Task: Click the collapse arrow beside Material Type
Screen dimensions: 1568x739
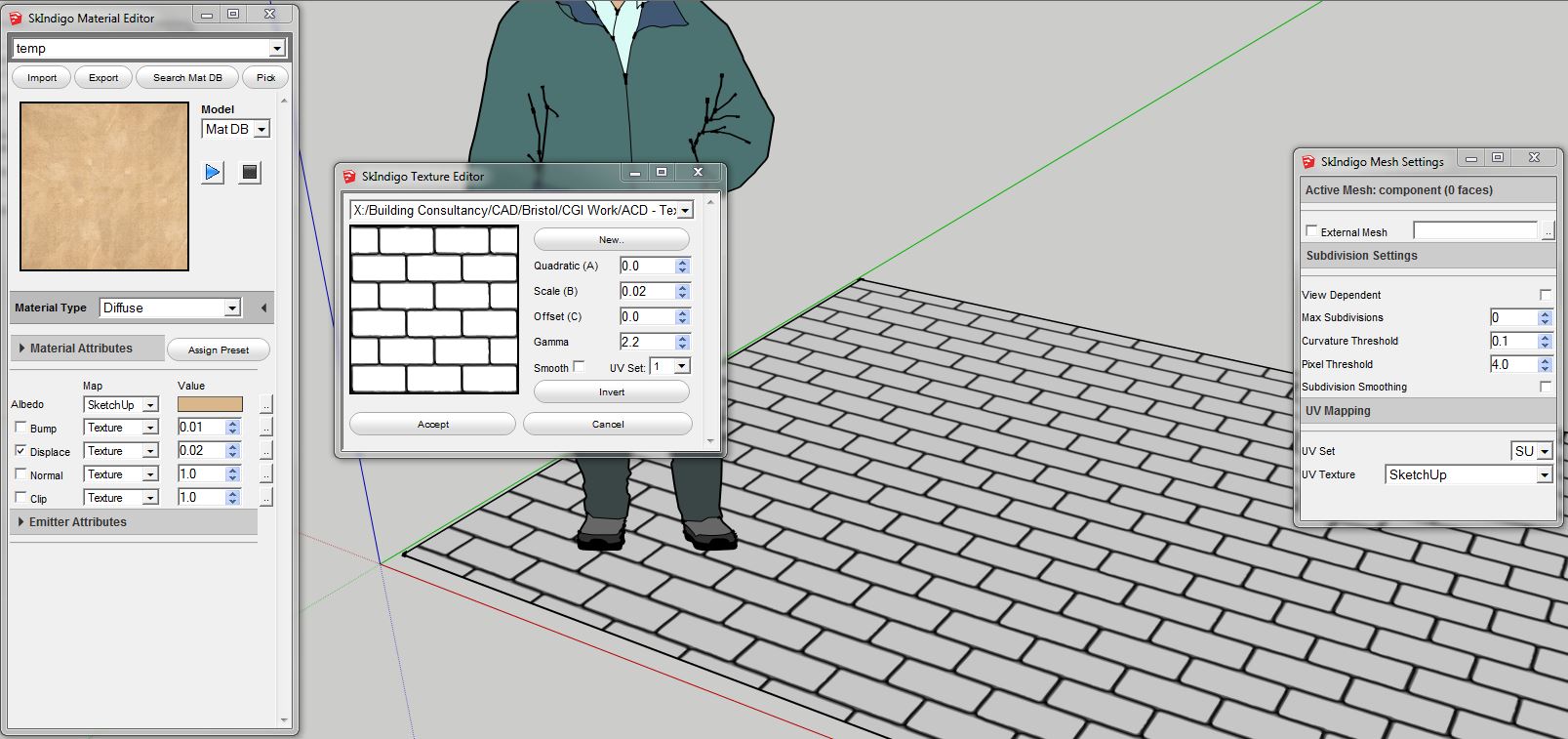Action: (x=263, y=308)
